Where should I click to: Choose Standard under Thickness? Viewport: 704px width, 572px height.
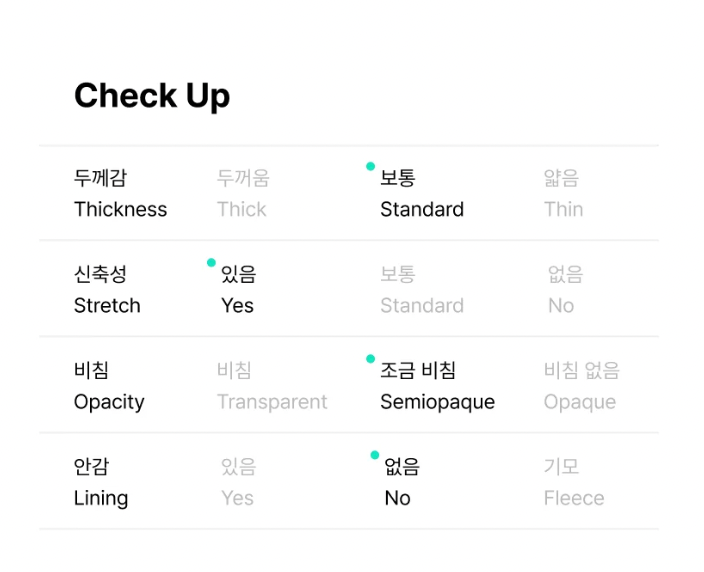pyautogui.click(x=421, y=194)
